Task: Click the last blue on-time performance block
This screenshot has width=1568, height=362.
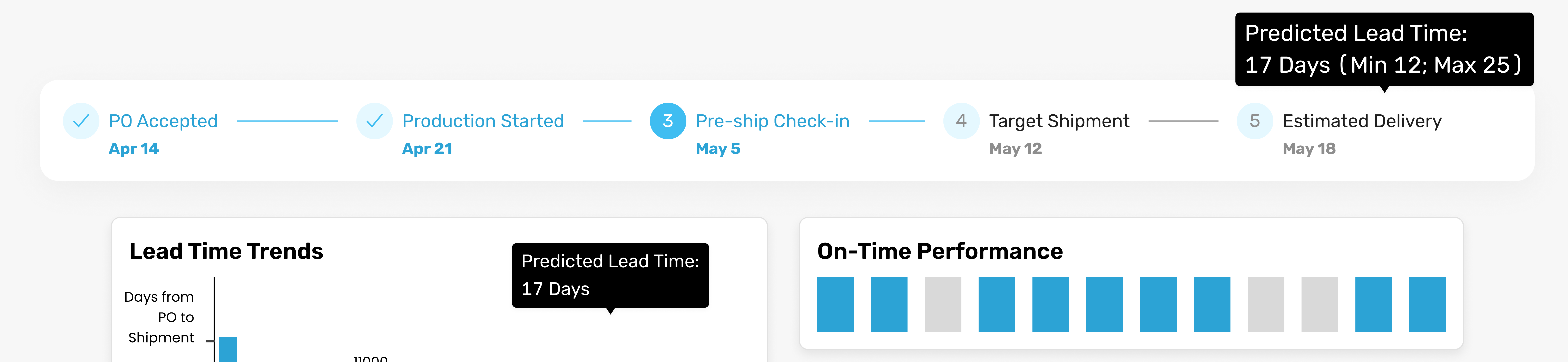Action: tap(1427, 304)
